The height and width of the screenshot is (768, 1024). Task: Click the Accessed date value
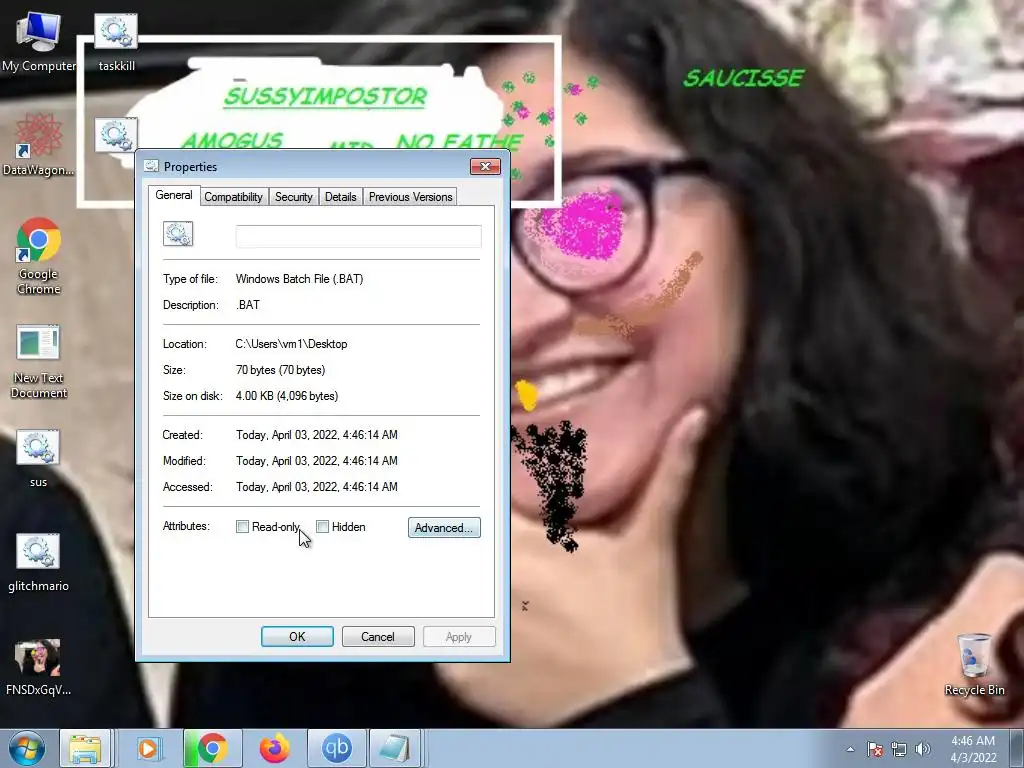[316, 487]
